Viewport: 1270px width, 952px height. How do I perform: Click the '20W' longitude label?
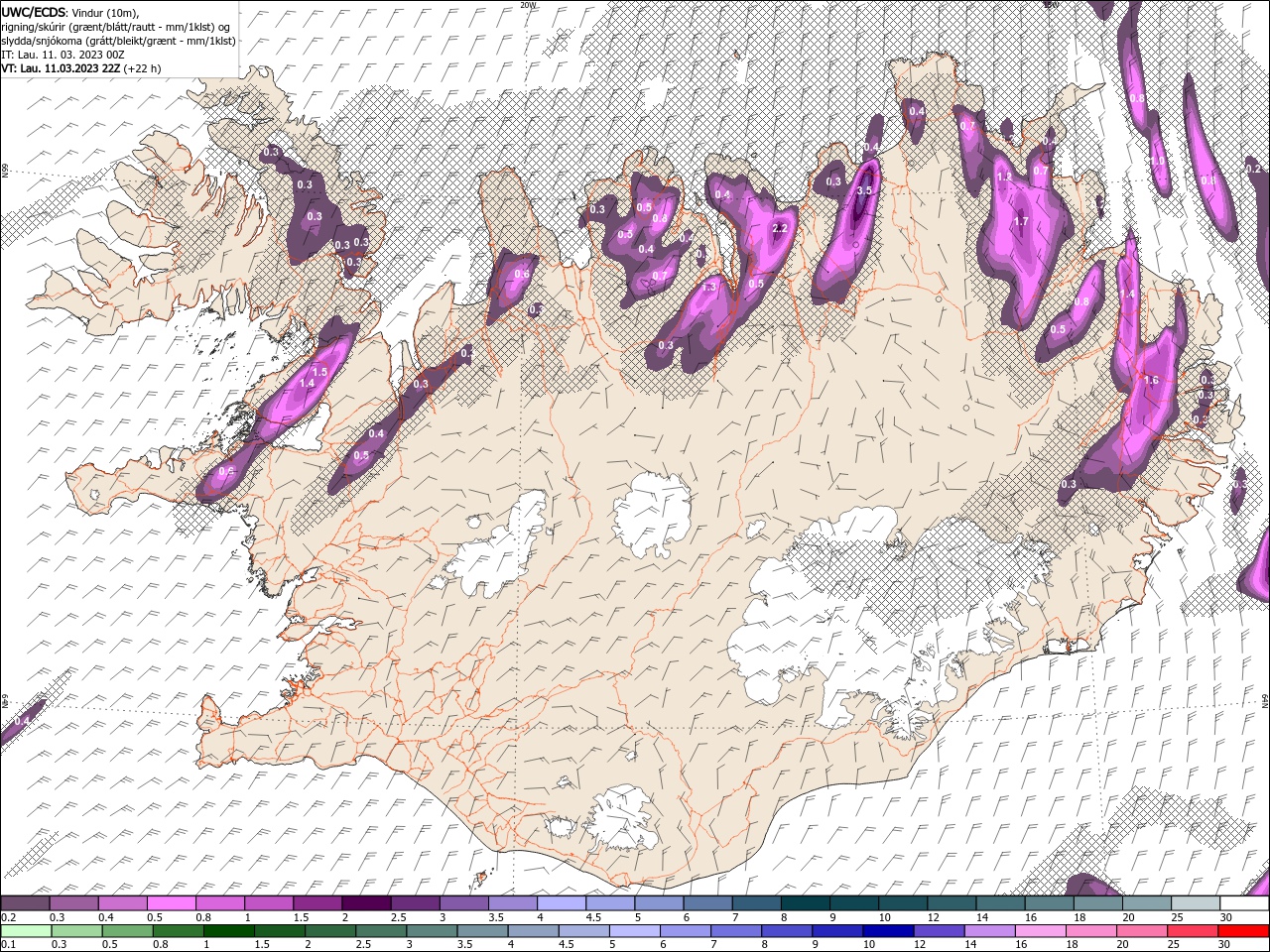[527, 5]
